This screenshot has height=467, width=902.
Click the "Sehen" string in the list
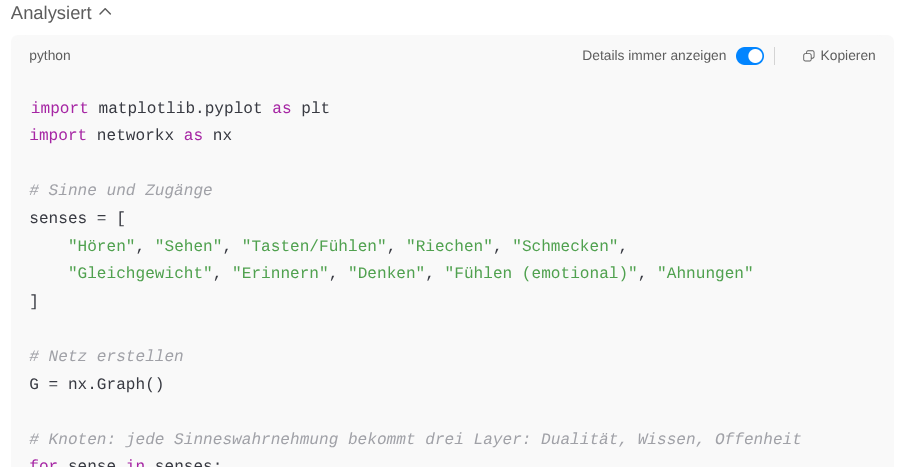pyautogui.click(x=188, y=245)
